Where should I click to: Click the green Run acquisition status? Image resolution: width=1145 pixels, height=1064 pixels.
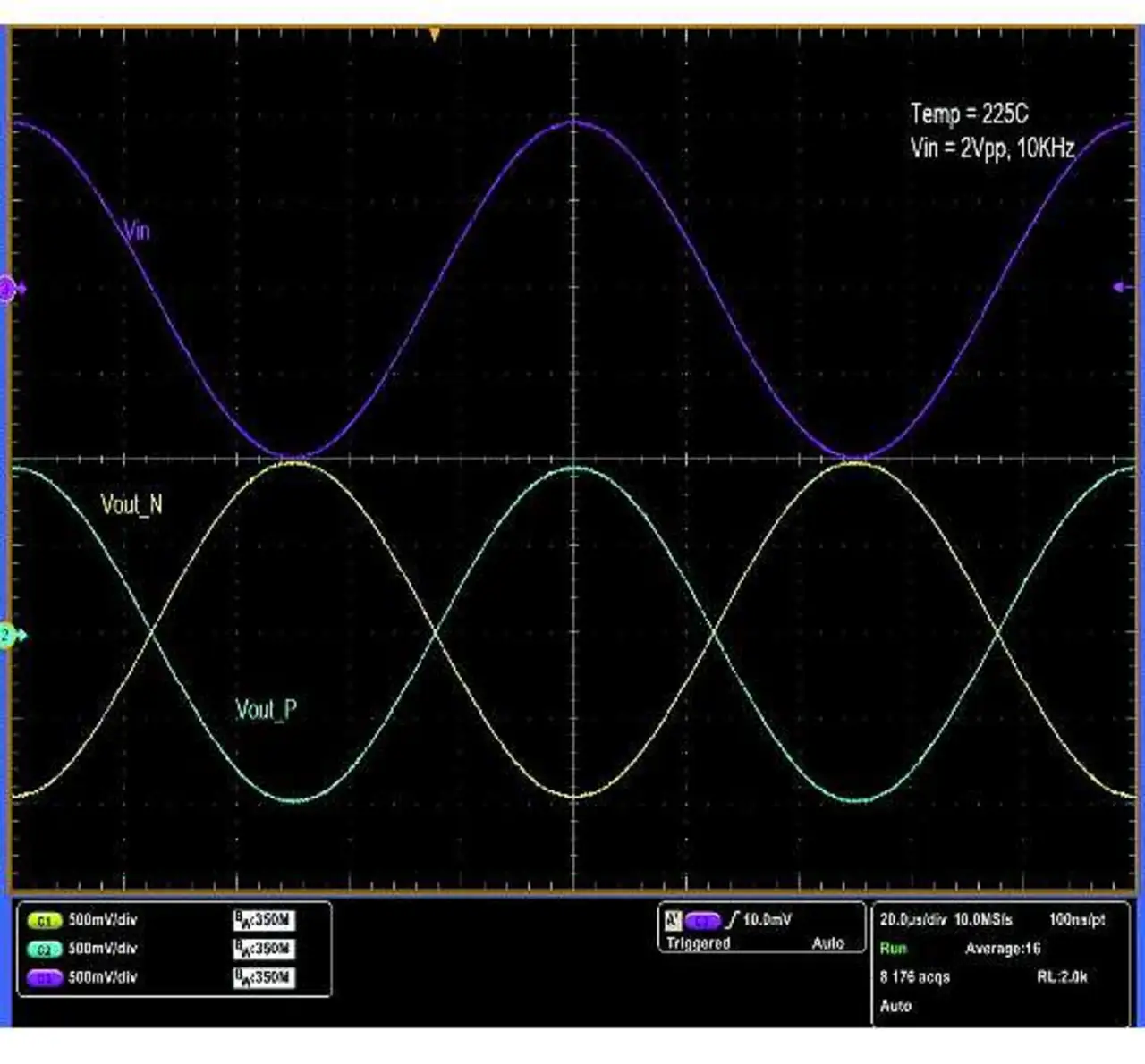point(893,949)
